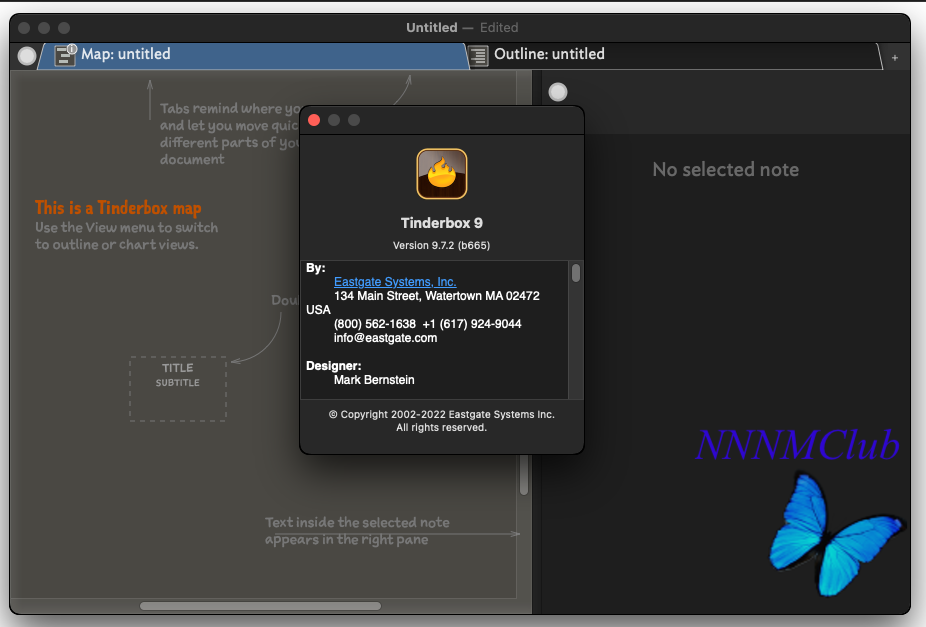
Task: Click the Tinderbox 9 title text
Action: tap(442, 223)
